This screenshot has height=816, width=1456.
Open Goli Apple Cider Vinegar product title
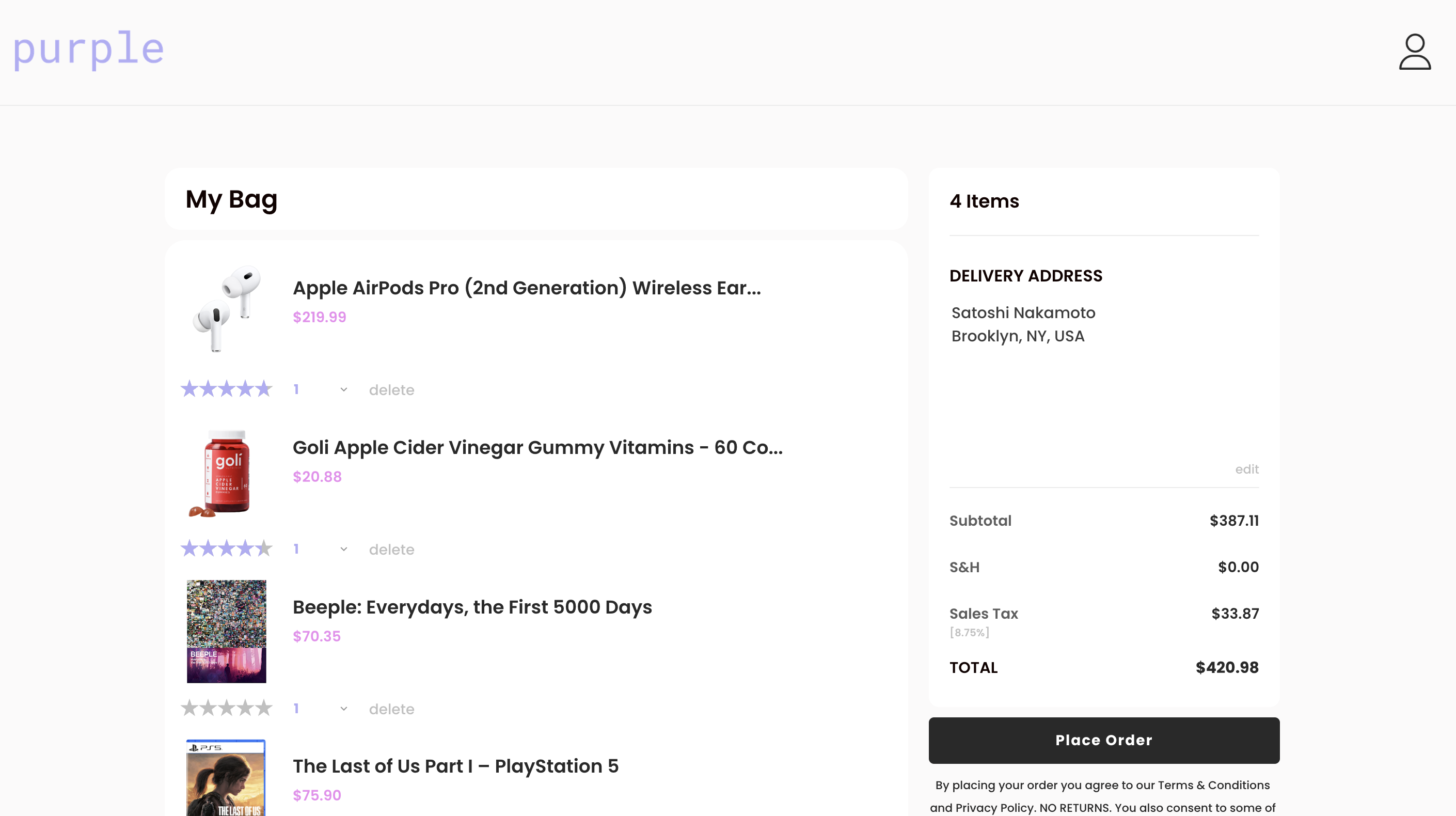pyautogui.click(x=537, y=447)
